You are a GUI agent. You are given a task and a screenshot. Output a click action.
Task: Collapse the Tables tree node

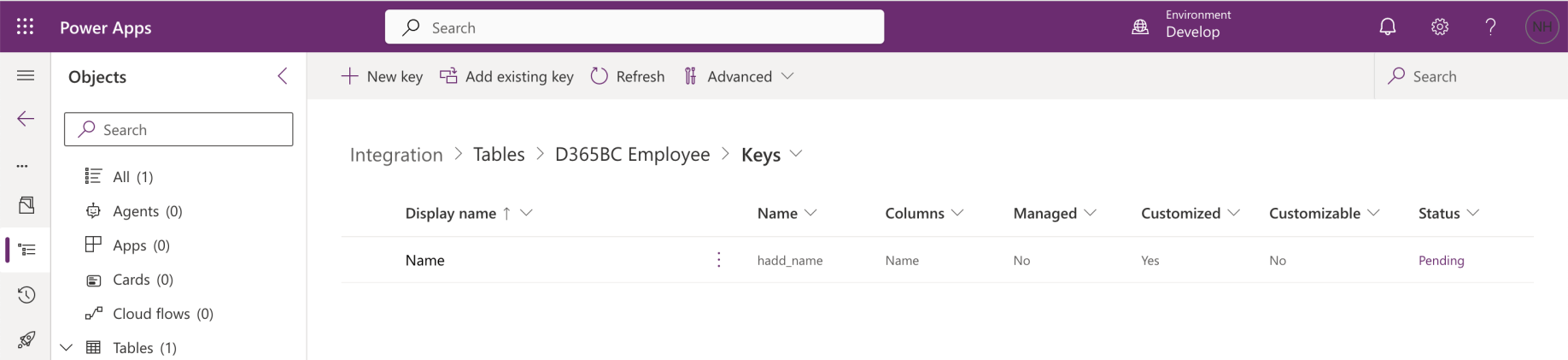[67, 347]
